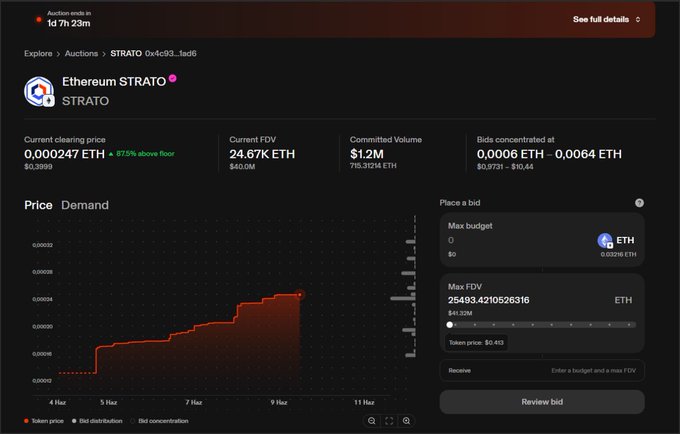Click the 4 Haz date label on chart axis
The width and height of the screenshot is (680, 434).
(58, 402)
